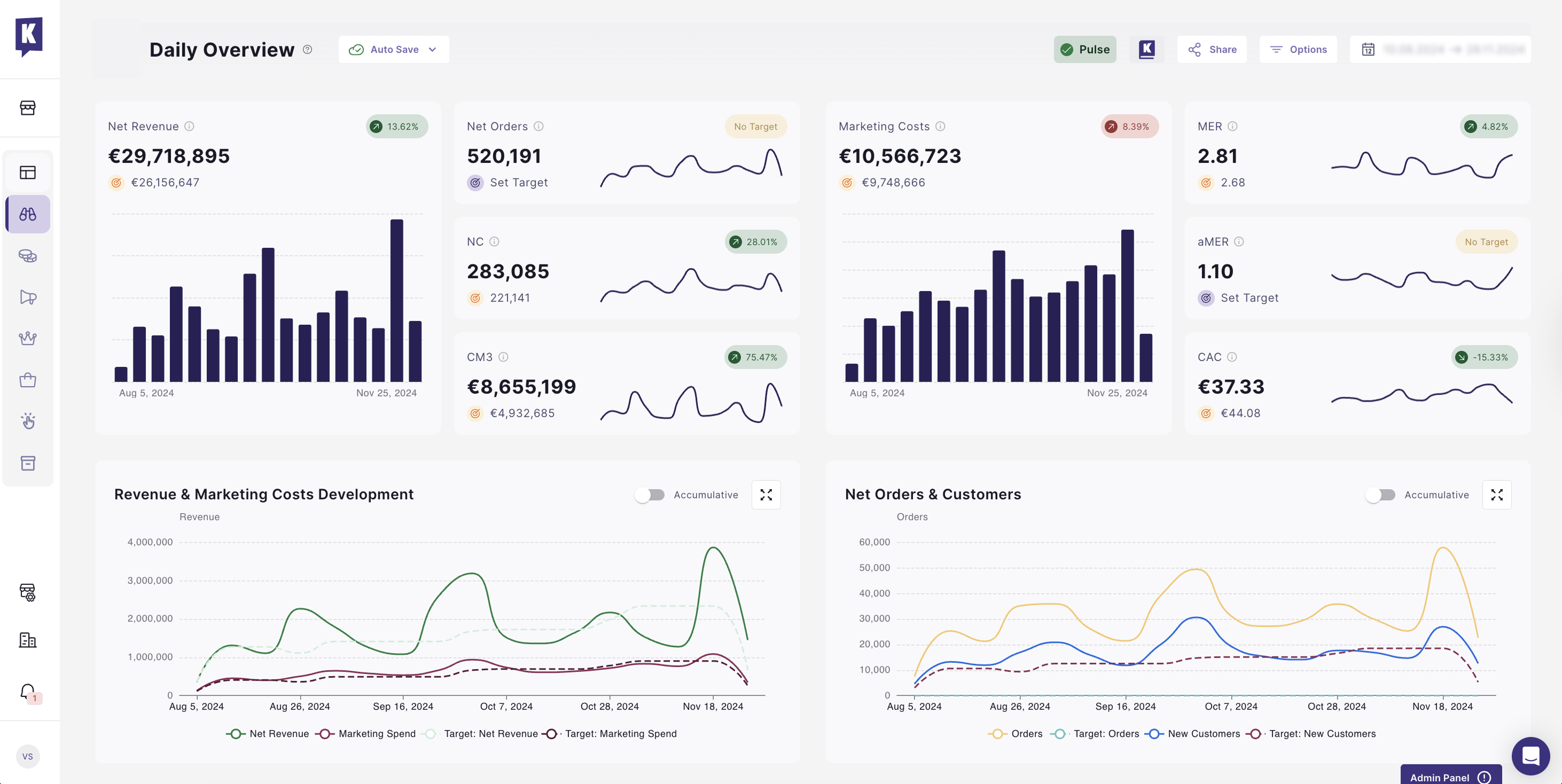Open the Options menu
Image resolution: width=1562 pixels, height=784 pixels.
[1298, 50]
